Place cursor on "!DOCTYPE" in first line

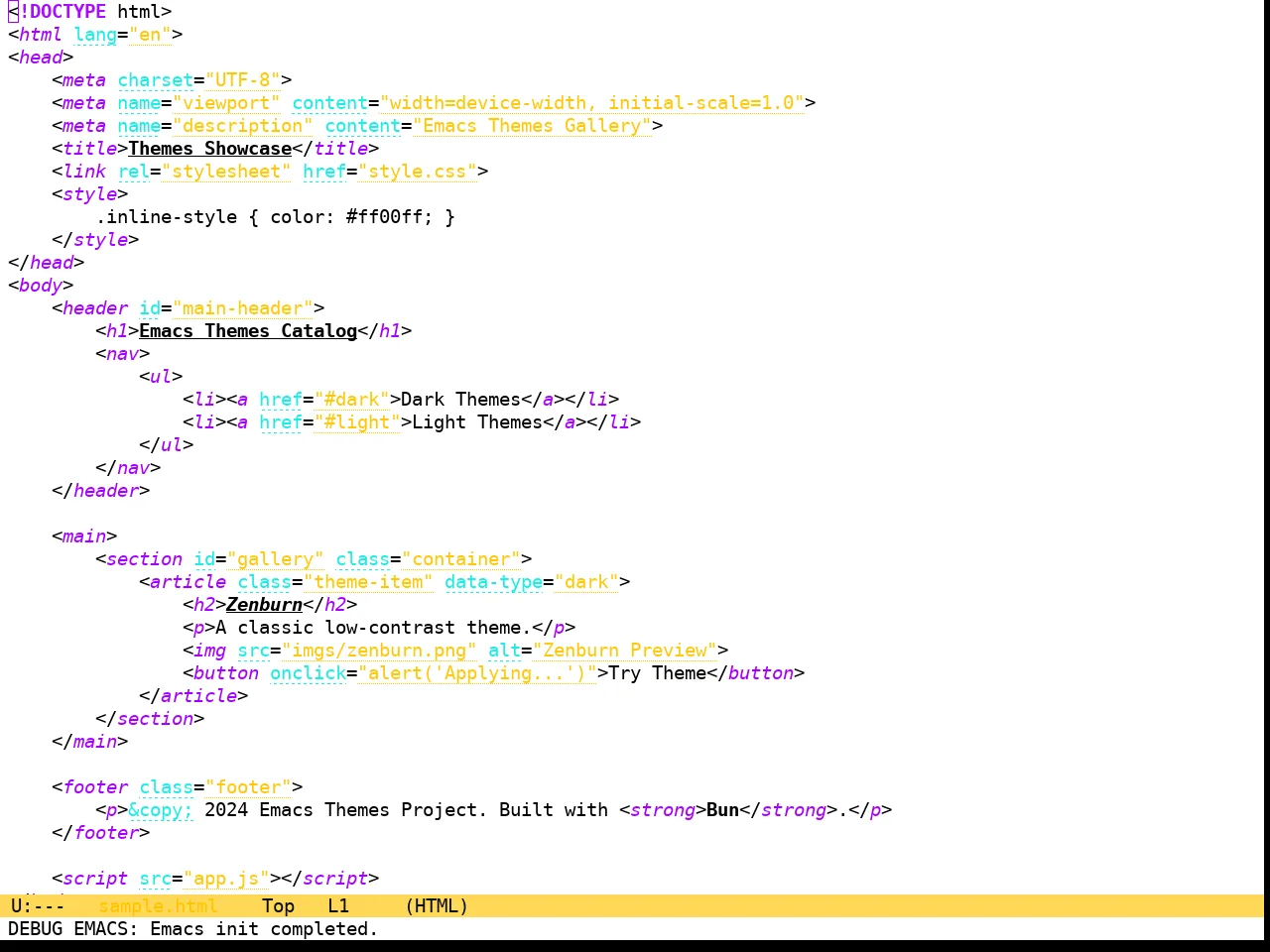[x=63, y=12]
